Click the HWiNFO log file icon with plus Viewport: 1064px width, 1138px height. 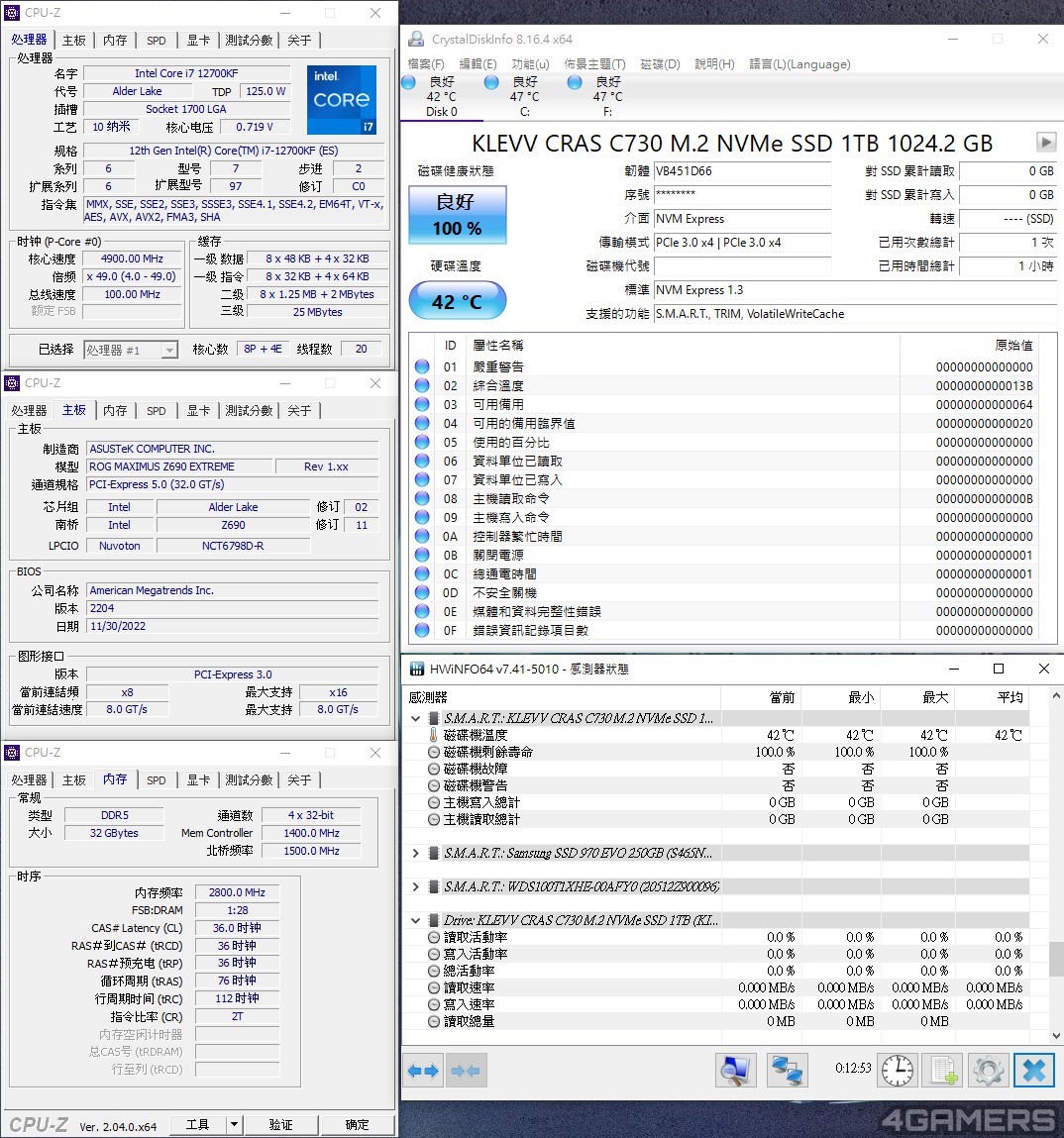pyautogui.click(x=943, y=1071)
